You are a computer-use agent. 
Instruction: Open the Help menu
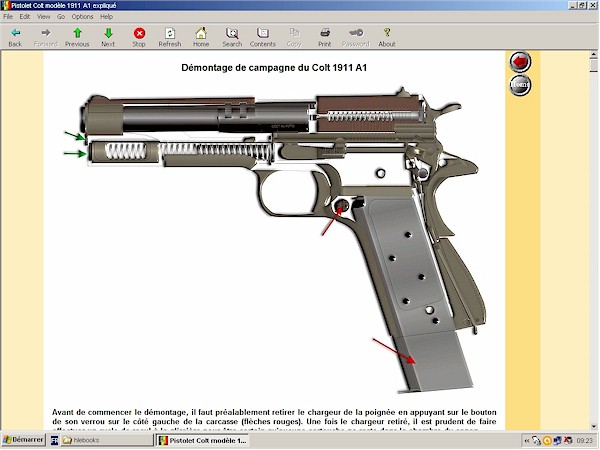click(106, 16)
